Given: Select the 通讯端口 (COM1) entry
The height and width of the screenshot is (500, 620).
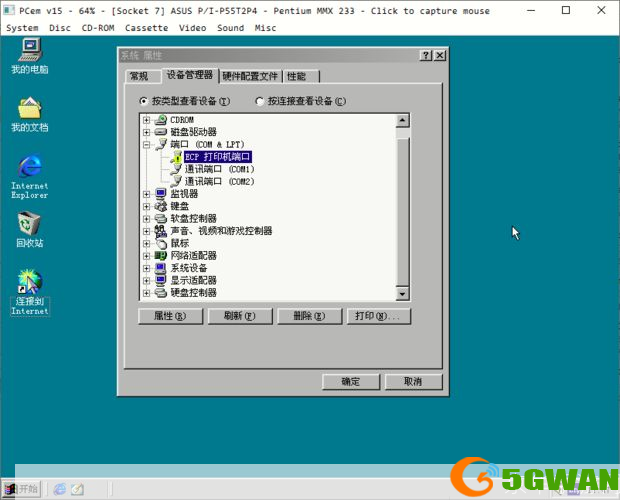Looking at the screenshot, I should click(219, 169).
